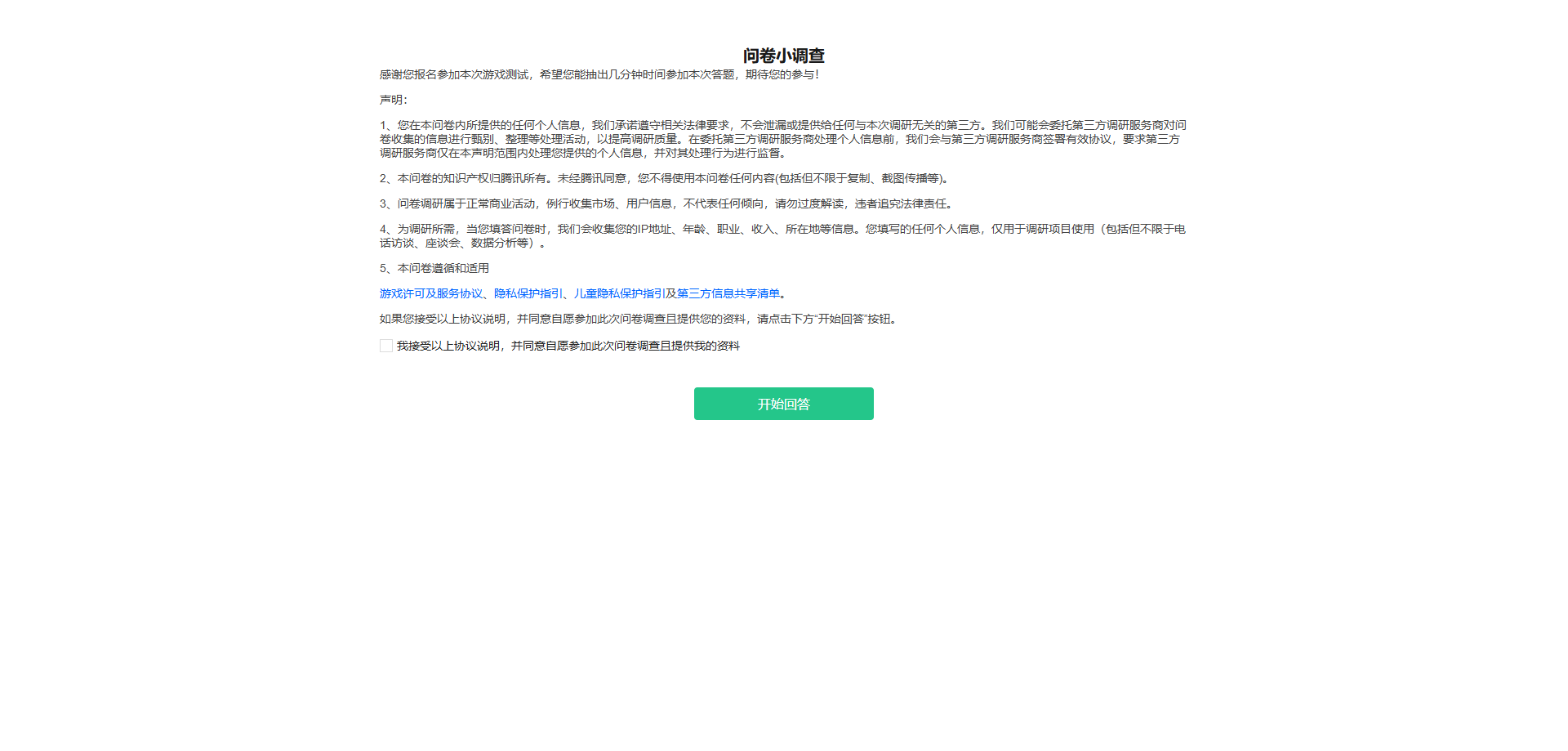Check the 我接受以上协议说明 agreement checkbox

click(x=386, y=346)
